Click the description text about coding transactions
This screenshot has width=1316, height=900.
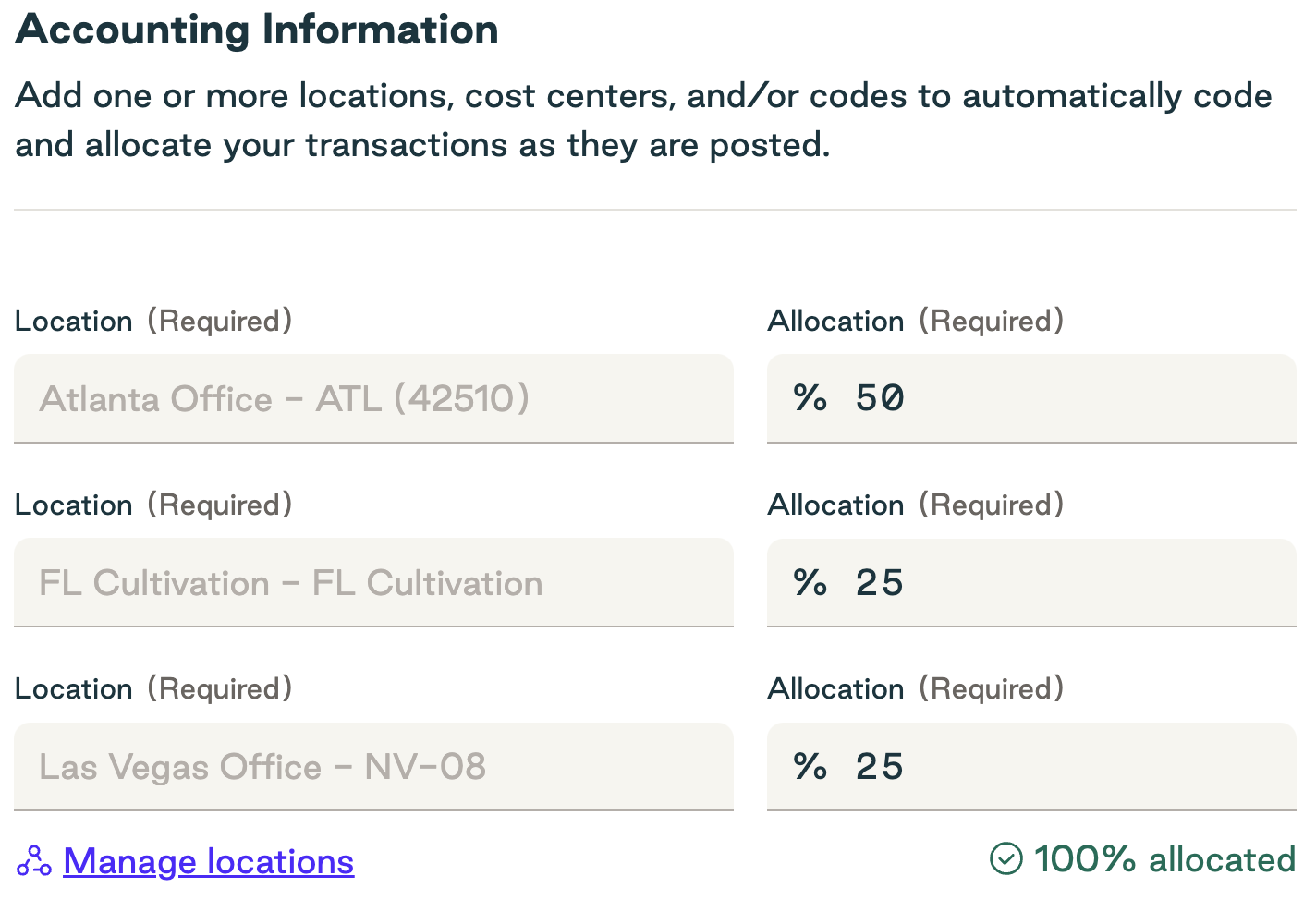coord(643,120)
